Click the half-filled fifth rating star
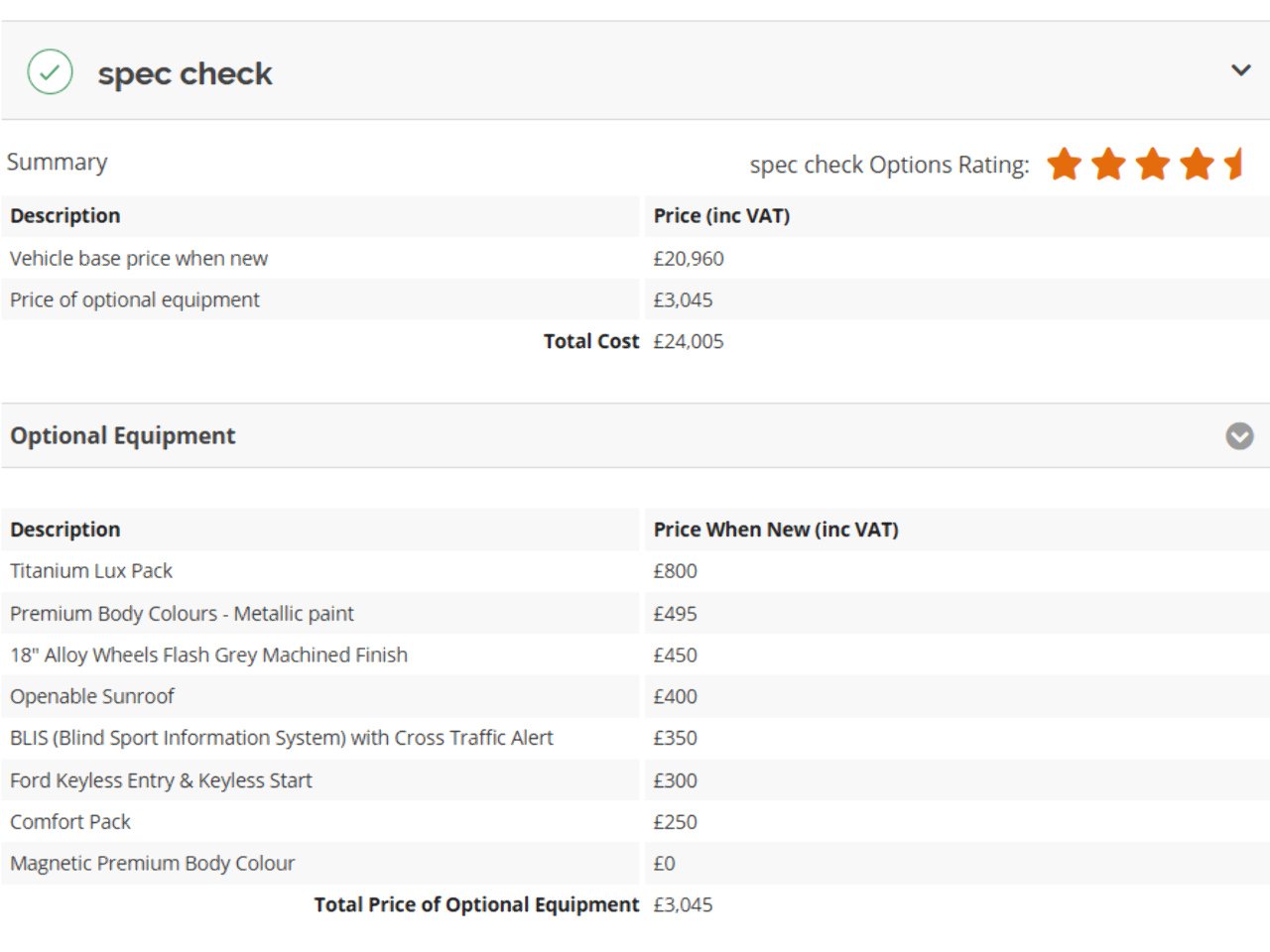 point(1234,165)
